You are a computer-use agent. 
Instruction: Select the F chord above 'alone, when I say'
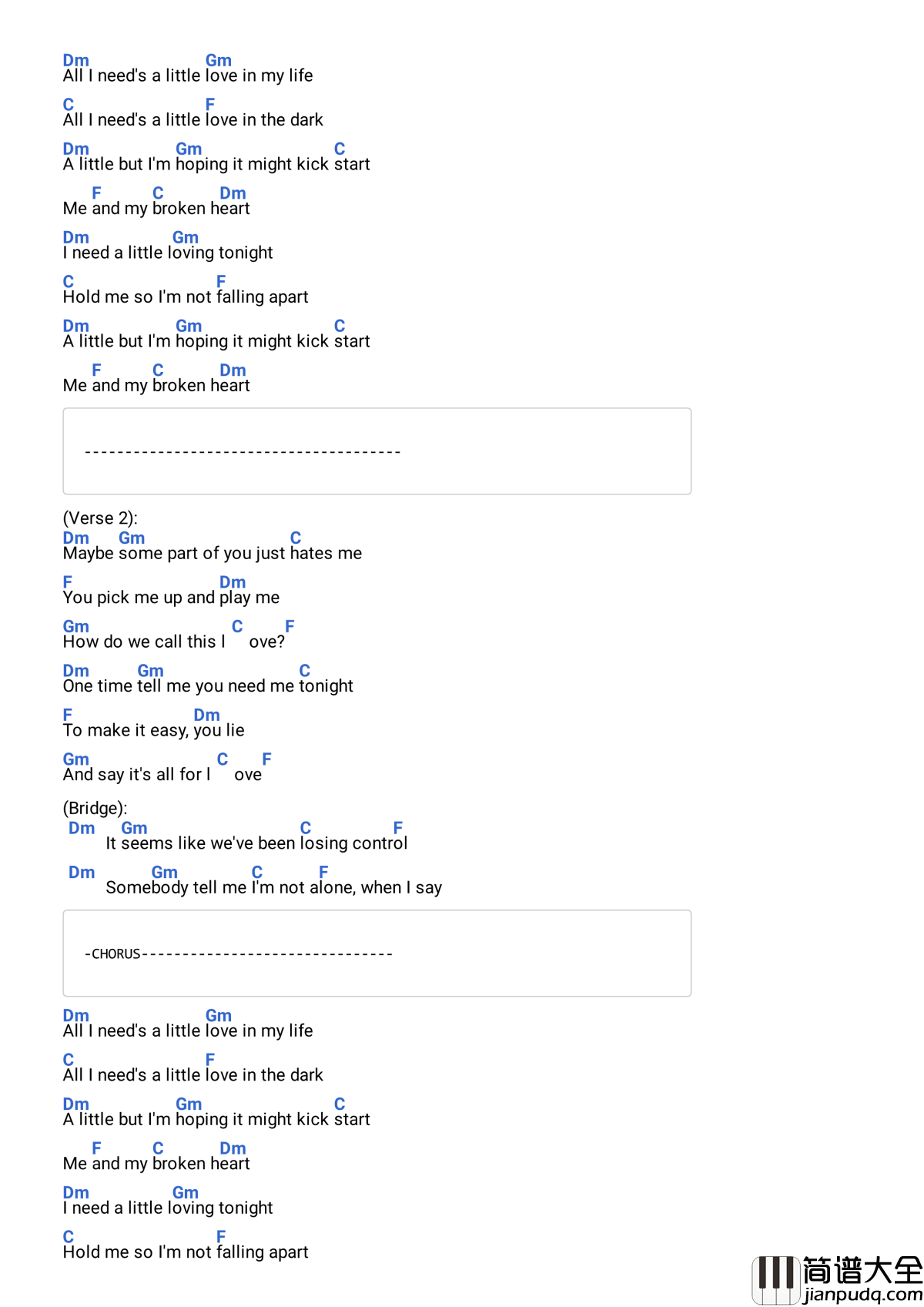point(324,872)
